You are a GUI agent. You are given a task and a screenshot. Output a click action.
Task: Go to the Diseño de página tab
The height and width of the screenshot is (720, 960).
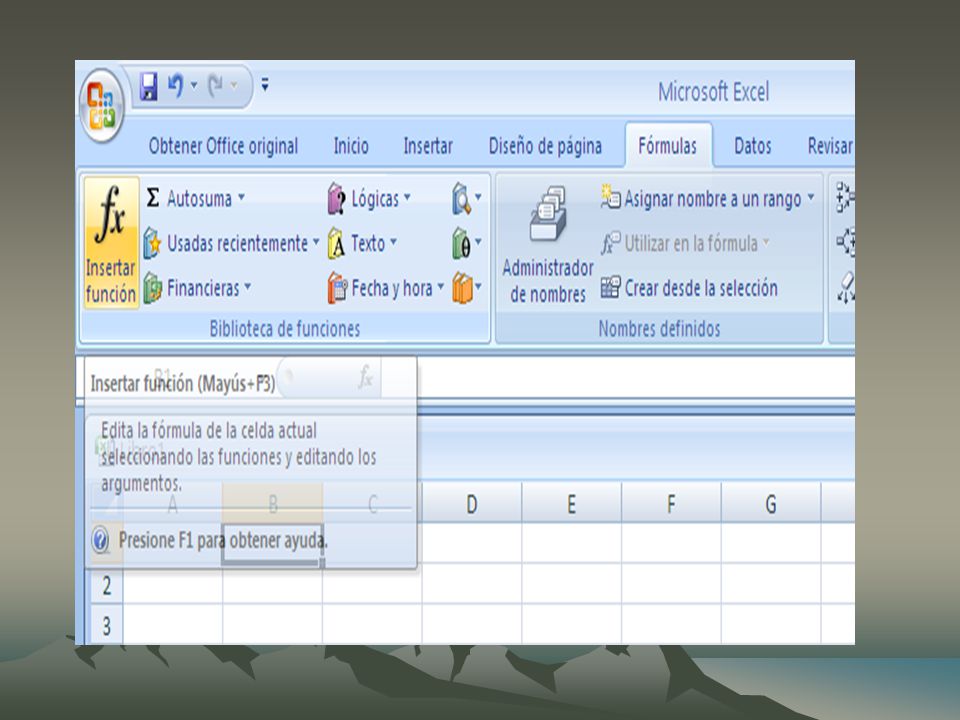(x=545, y=146)
